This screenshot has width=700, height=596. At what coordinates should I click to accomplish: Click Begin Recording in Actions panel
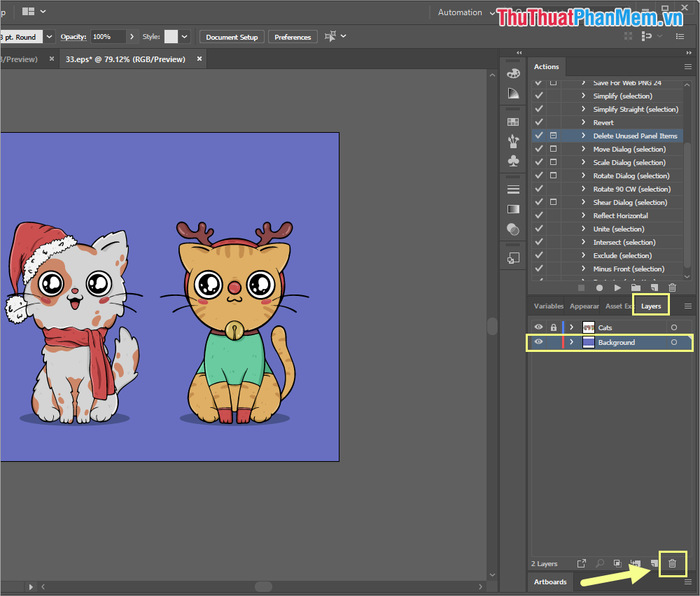pyautogui.click(x=600, y=288)
